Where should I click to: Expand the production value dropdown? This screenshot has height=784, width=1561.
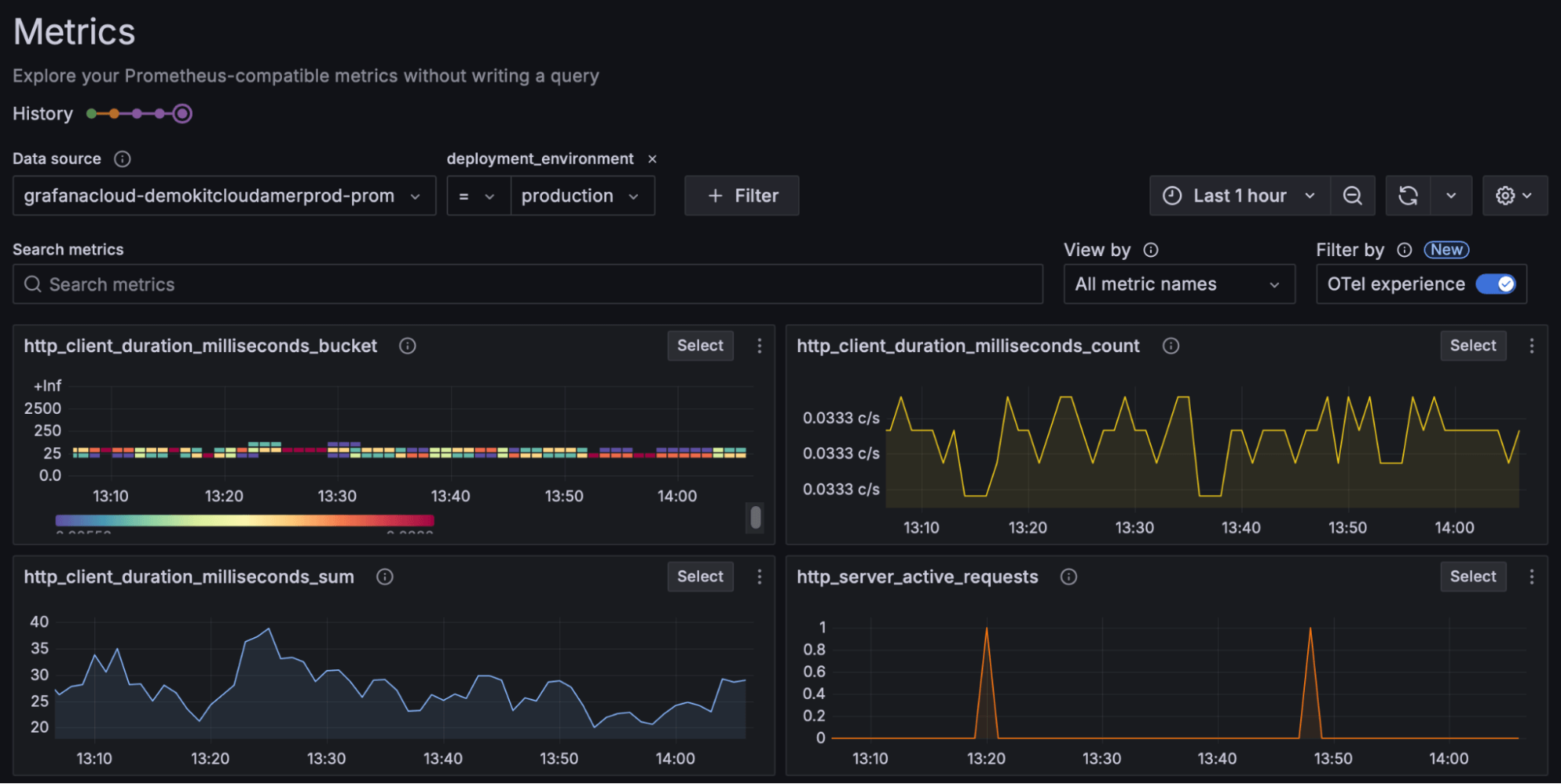click(581, 196)
